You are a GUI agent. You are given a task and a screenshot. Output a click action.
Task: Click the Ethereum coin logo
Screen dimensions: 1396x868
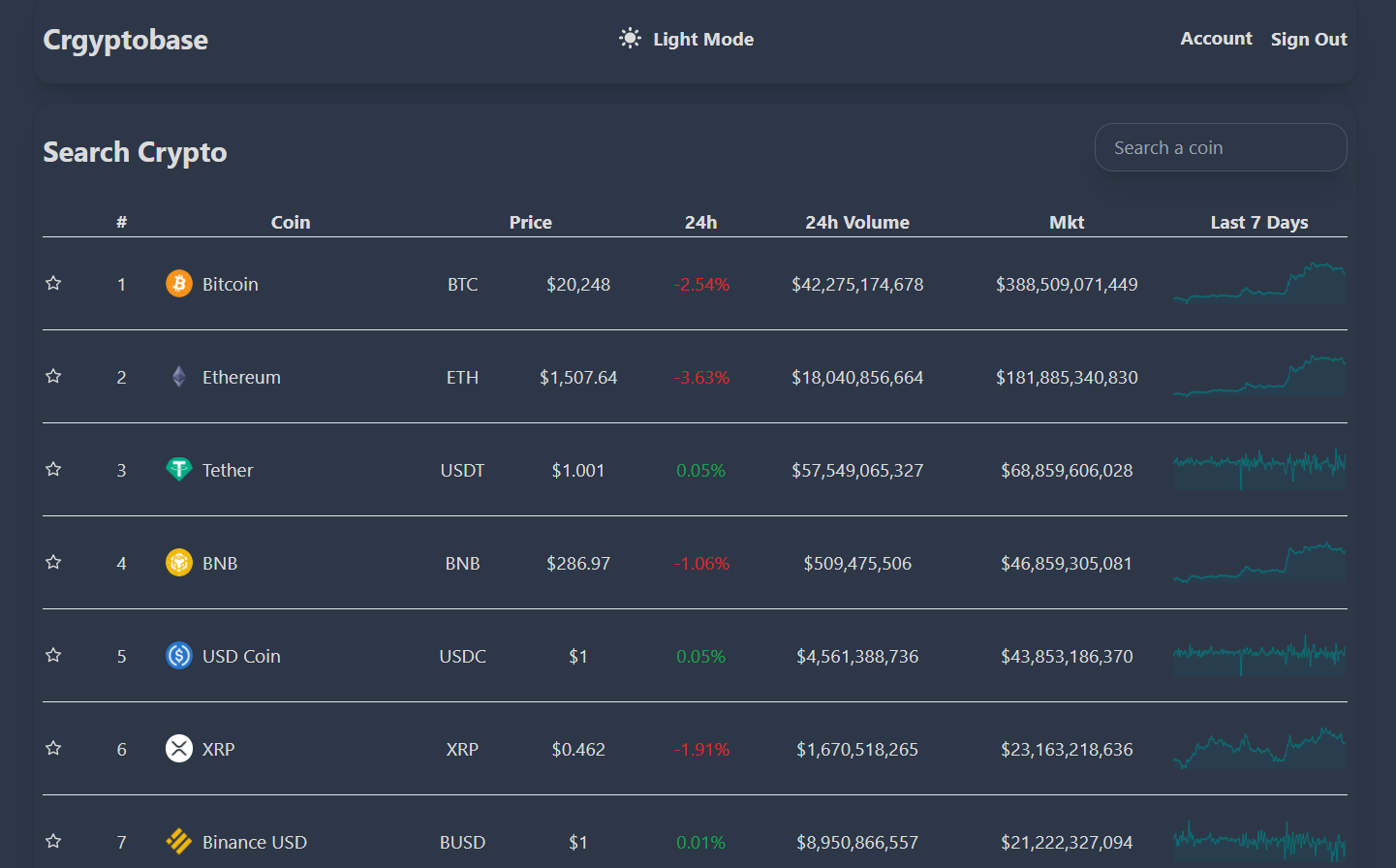tap(179, 377)
